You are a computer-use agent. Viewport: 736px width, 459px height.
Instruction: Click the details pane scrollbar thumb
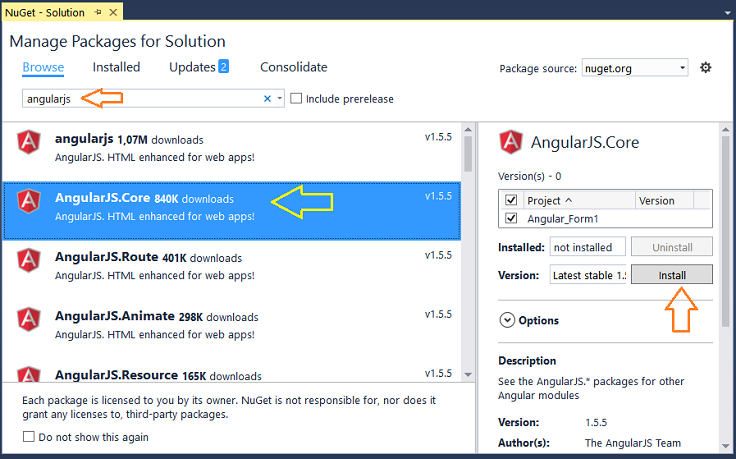pyautogui.click(x=726, y=231)
